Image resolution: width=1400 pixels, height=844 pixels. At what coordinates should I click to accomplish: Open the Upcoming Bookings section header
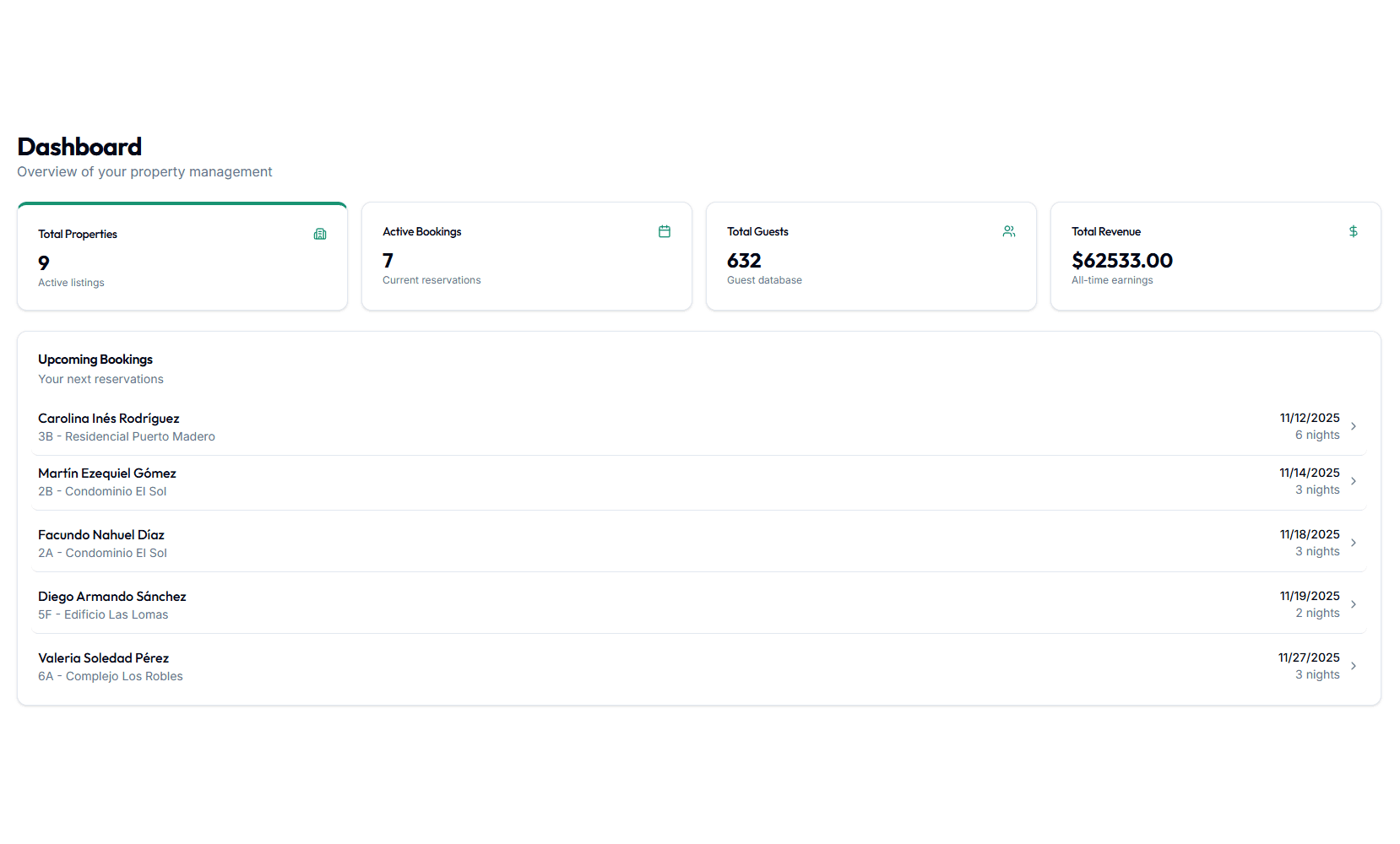pyautogui.click(x=95, y=359)
